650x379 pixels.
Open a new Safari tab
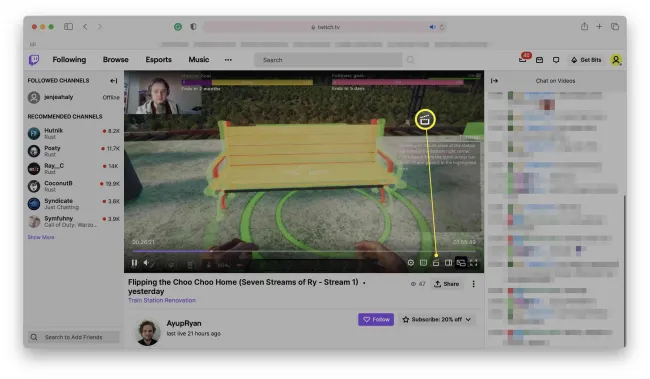click(599, 27)
